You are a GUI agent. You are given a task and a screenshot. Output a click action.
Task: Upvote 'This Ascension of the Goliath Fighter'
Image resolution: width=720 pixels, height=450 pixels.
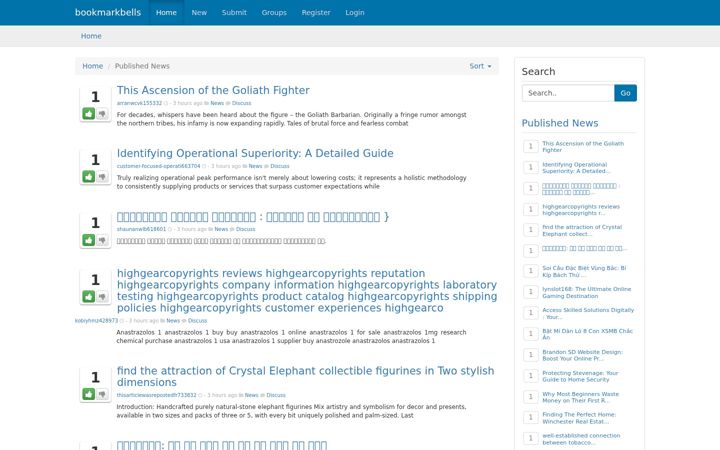(x=89, y=113)
